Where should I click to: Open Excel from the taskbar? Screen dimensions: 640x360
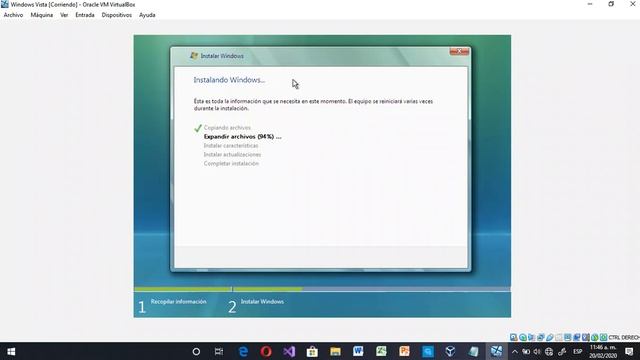[381, 351]
